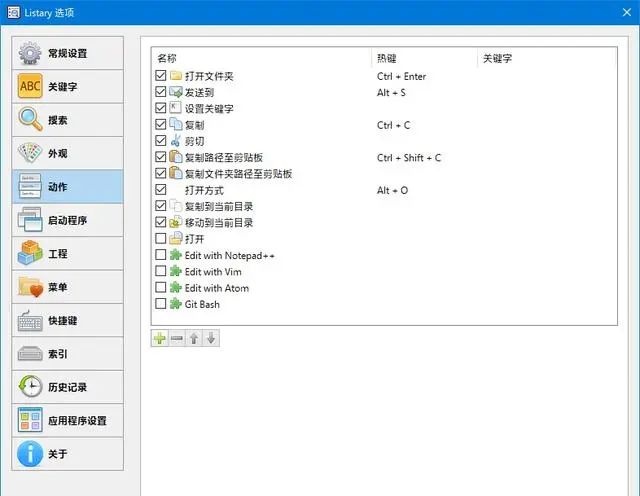Image resolution: width=640 pixels, height=496 pixels.
Task: Click the gear icon for 常规设置
Action: tap(30, 53)
